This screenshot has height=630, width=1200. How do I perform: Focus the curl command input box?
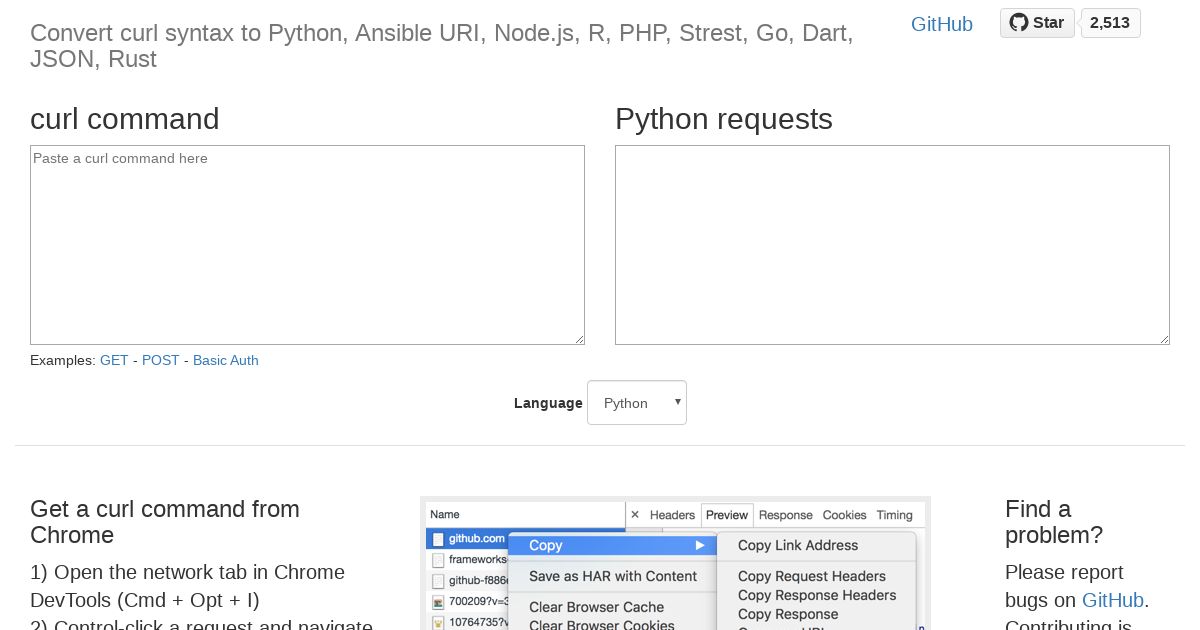coord(307,245)
